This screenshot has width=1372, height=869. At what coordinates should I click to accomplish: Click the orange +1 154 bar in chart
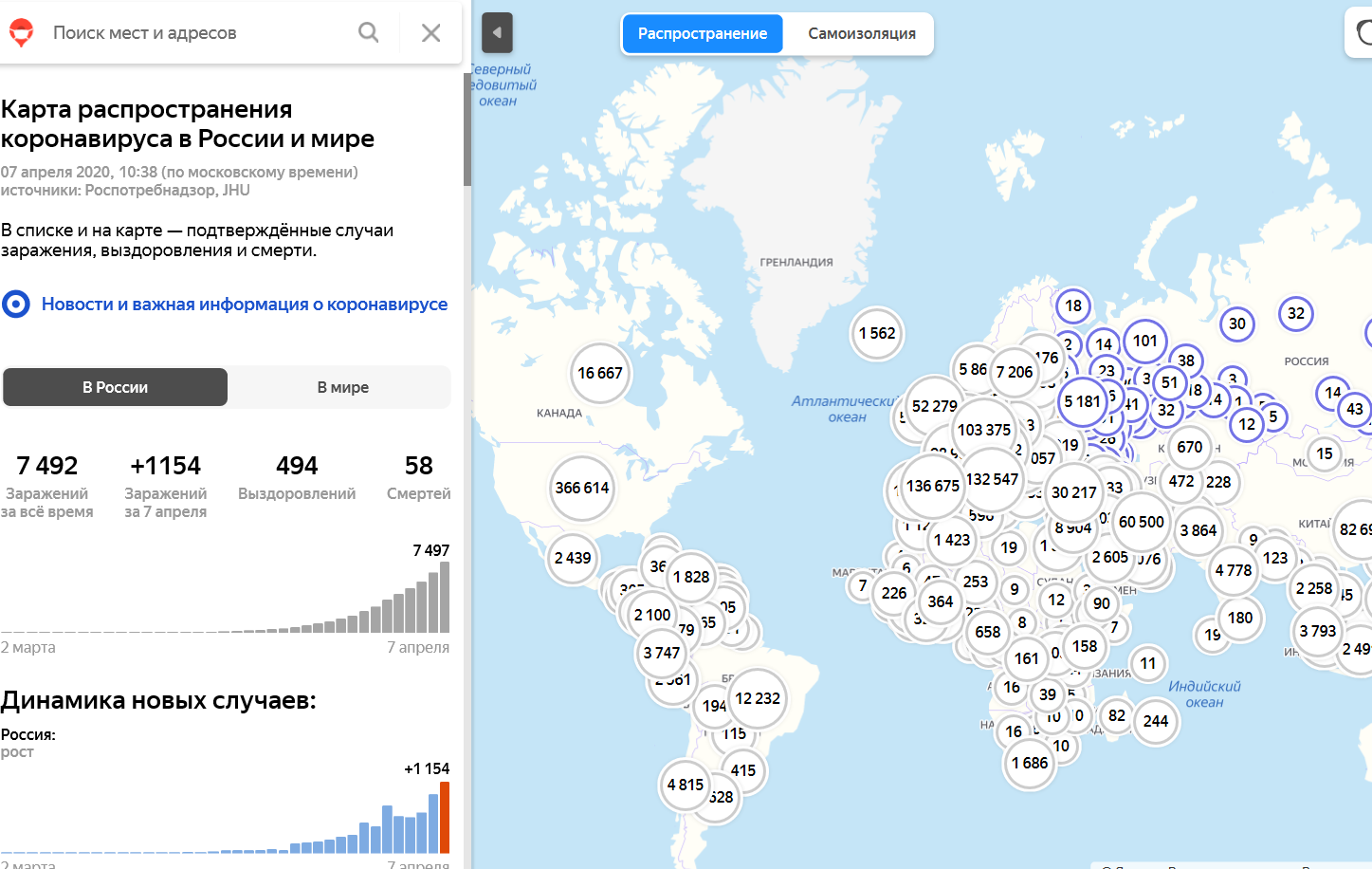coord(445,817)
